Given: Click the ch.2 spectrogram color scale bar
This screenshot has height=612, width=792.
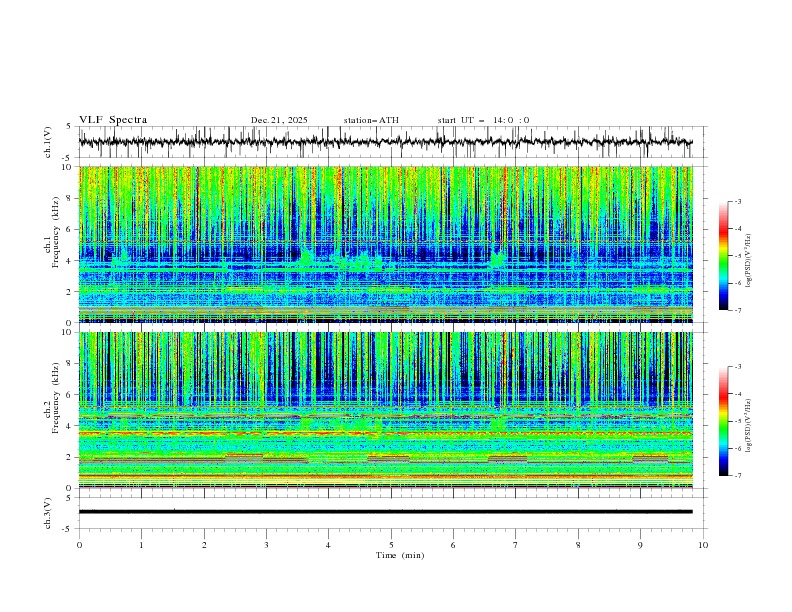Looking at the screenshot, I should click(x=723, y=421).
